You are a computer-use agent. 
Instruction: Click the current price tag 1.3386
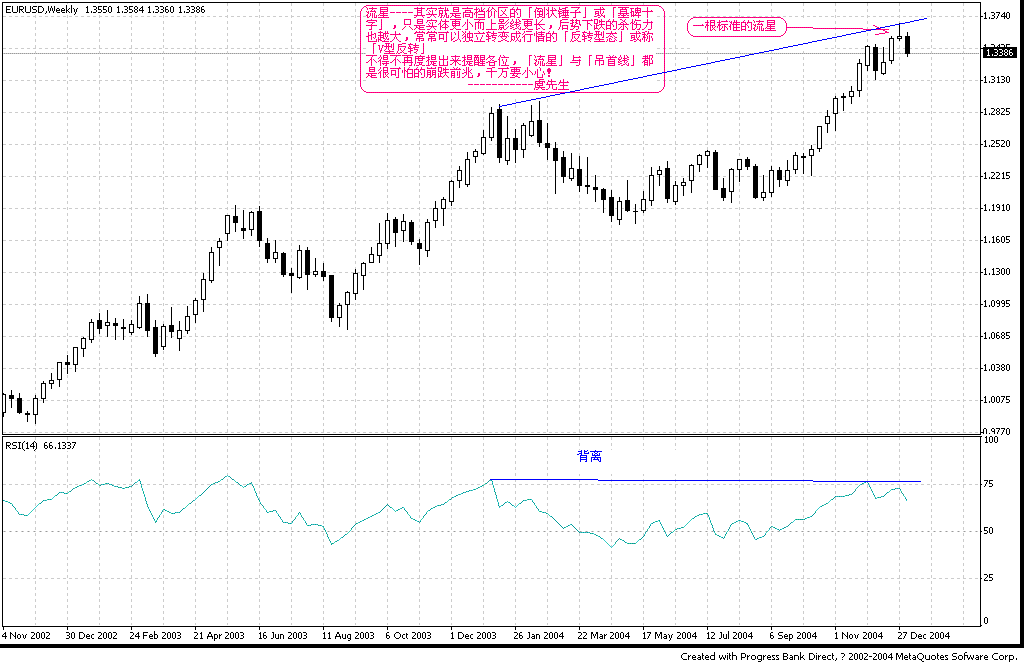tap(999, 53)
